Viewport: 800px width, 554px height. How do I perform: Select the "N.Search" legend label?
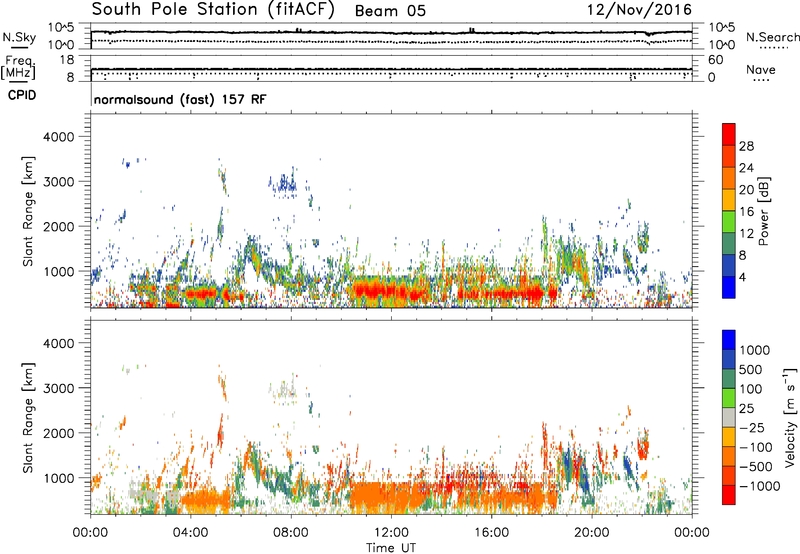point(772,37)
